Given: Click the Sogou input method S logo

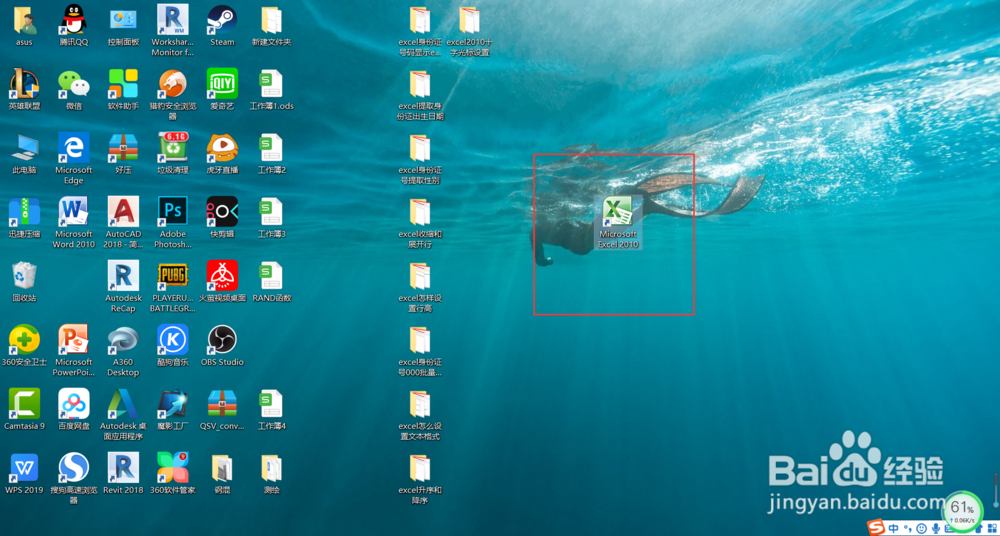Looking at the screenshot, I should [x=878, y=528].
